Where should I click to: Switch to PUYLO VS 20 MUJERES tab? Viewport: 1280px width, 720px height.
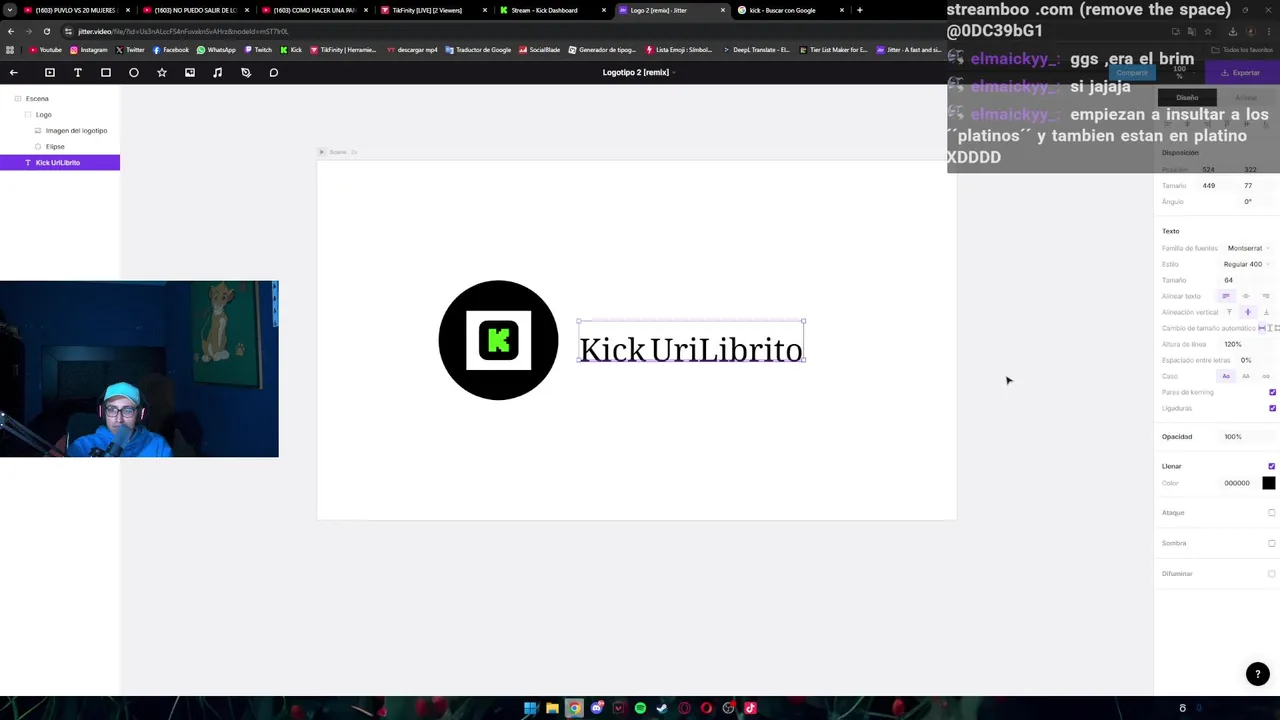(75, 10)
